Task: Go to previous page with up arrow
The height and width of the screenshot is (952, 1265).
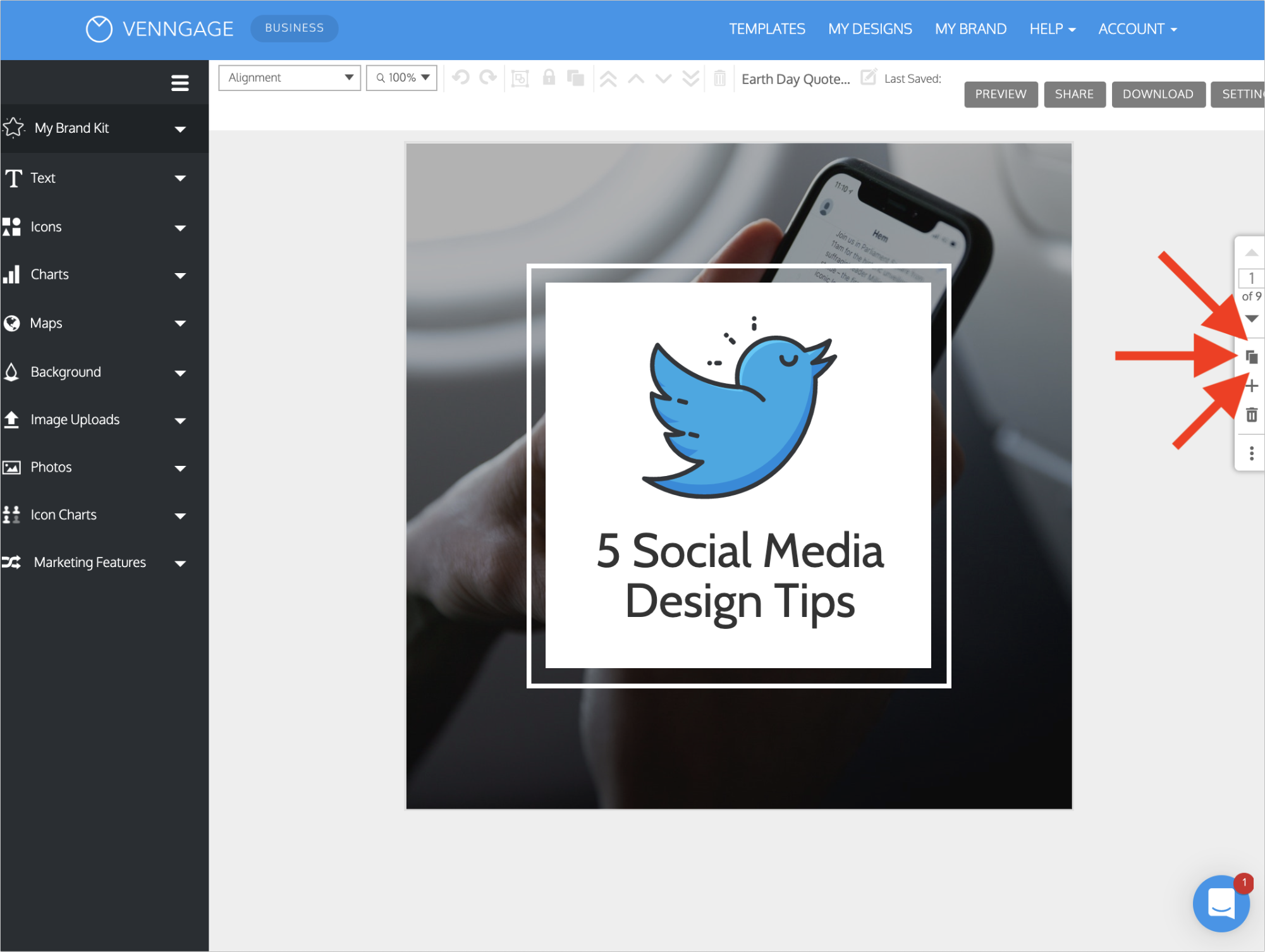Action: point(1251,253)
